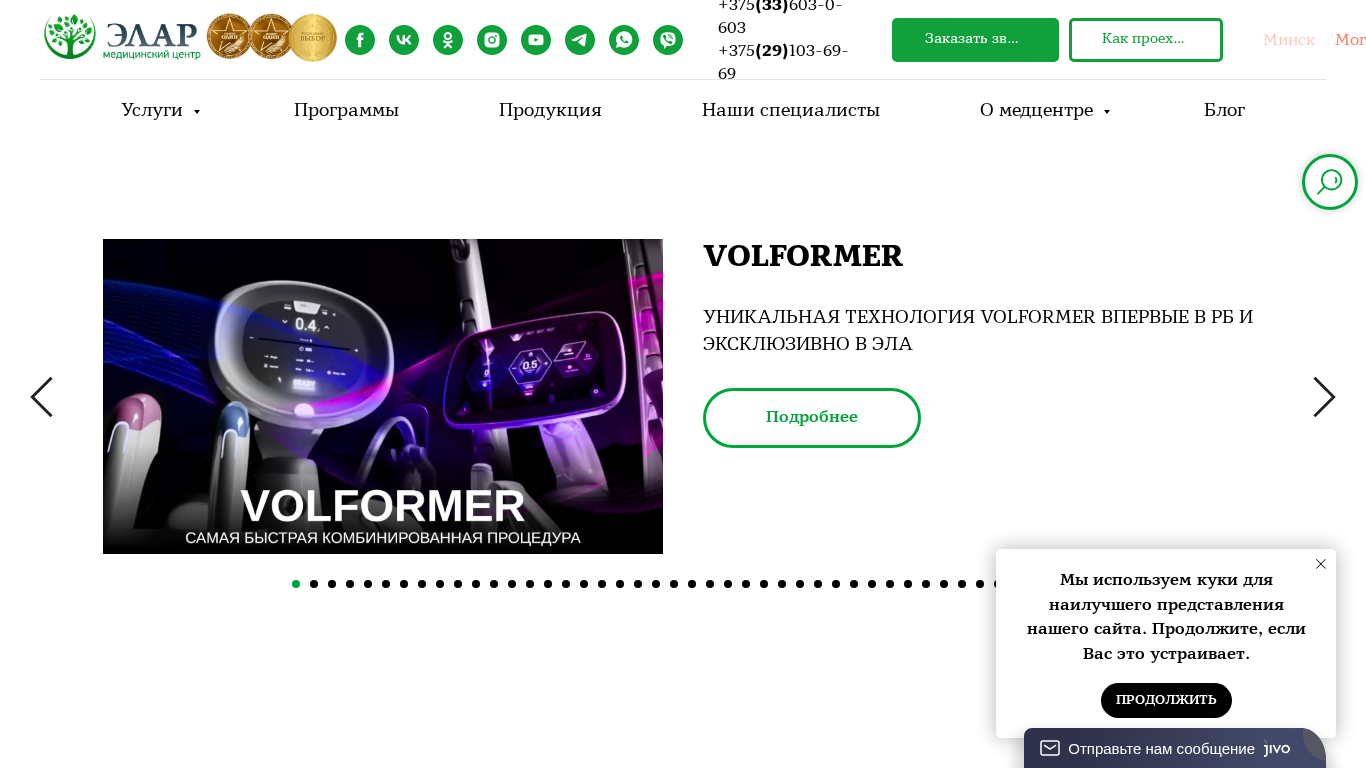Open the Наши специалисты menu item
The width and height of the screenshot is (1366, 768).
coord(791,110)
